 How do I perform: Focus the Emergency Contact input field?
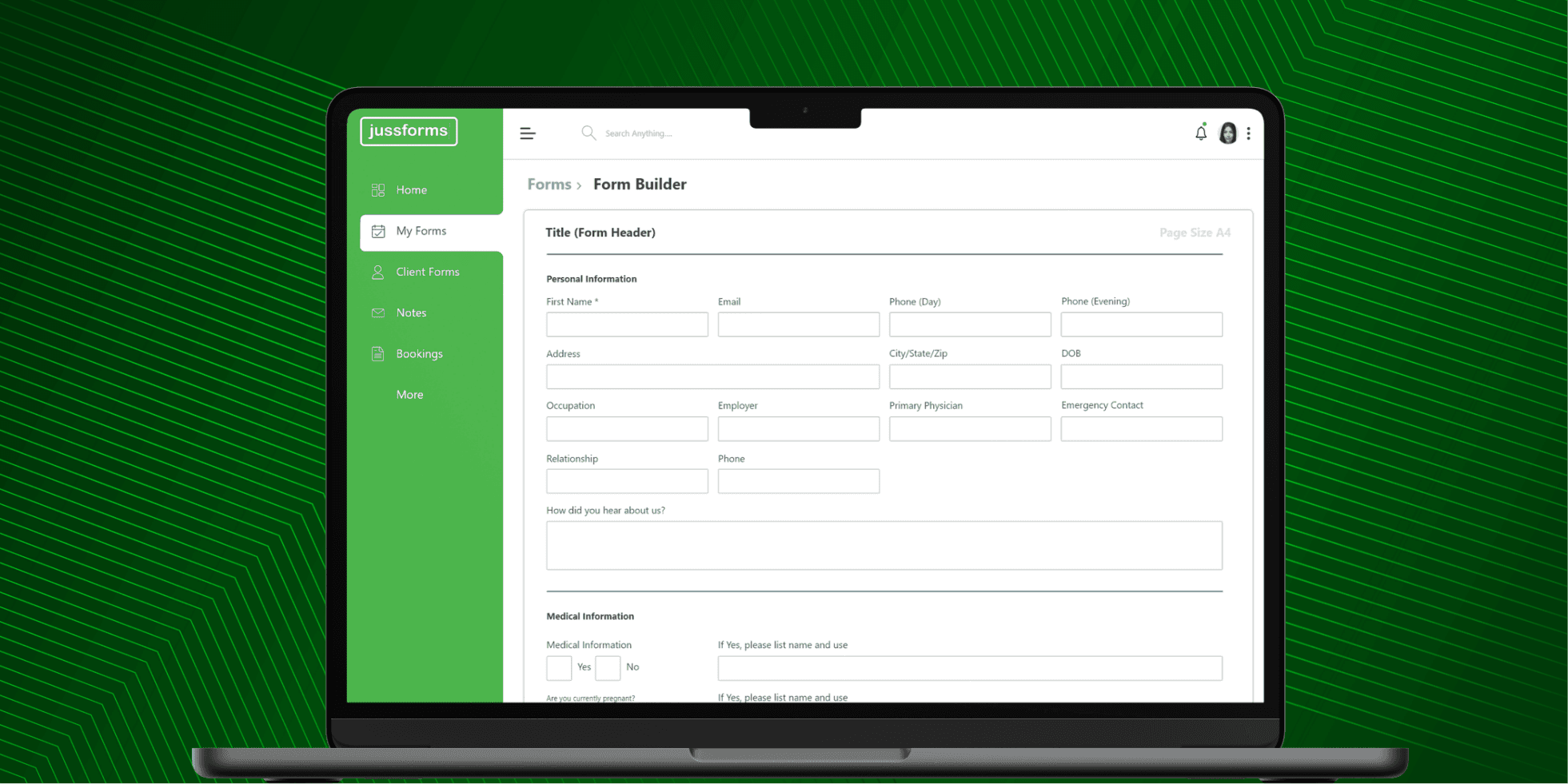coord(1142,429)
